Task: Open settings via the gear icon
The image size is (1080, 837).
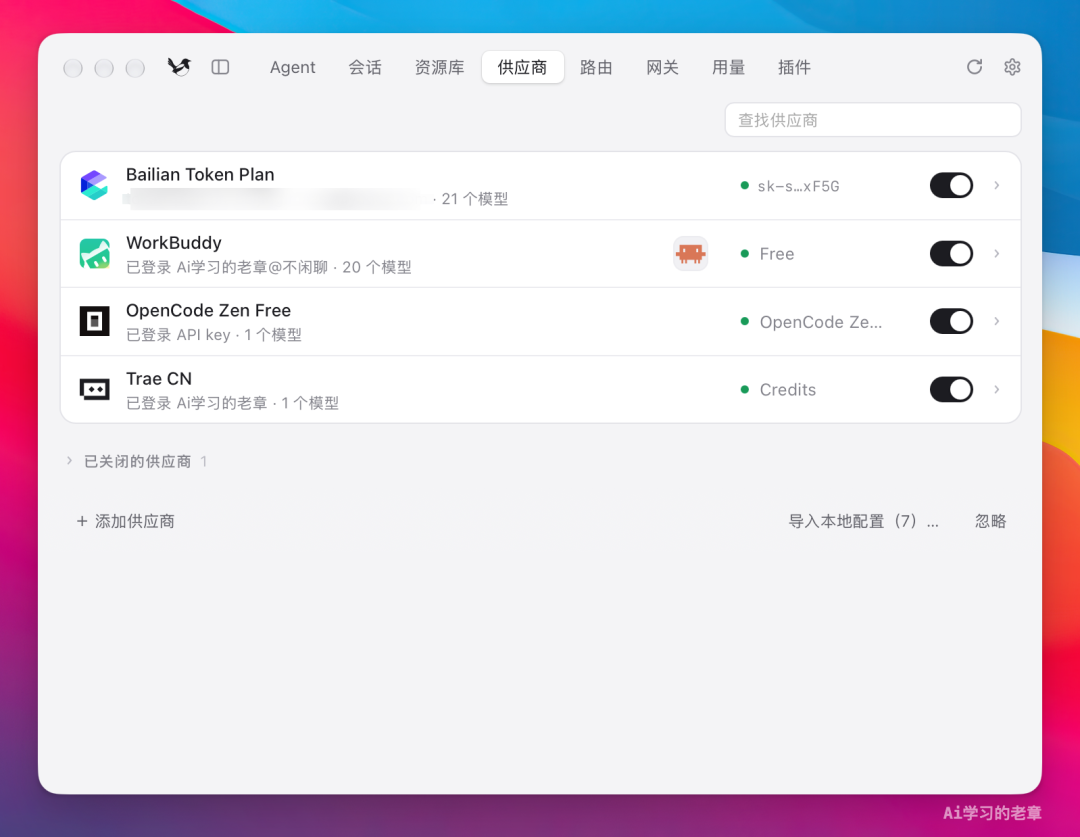Action: click(1012, 67)
